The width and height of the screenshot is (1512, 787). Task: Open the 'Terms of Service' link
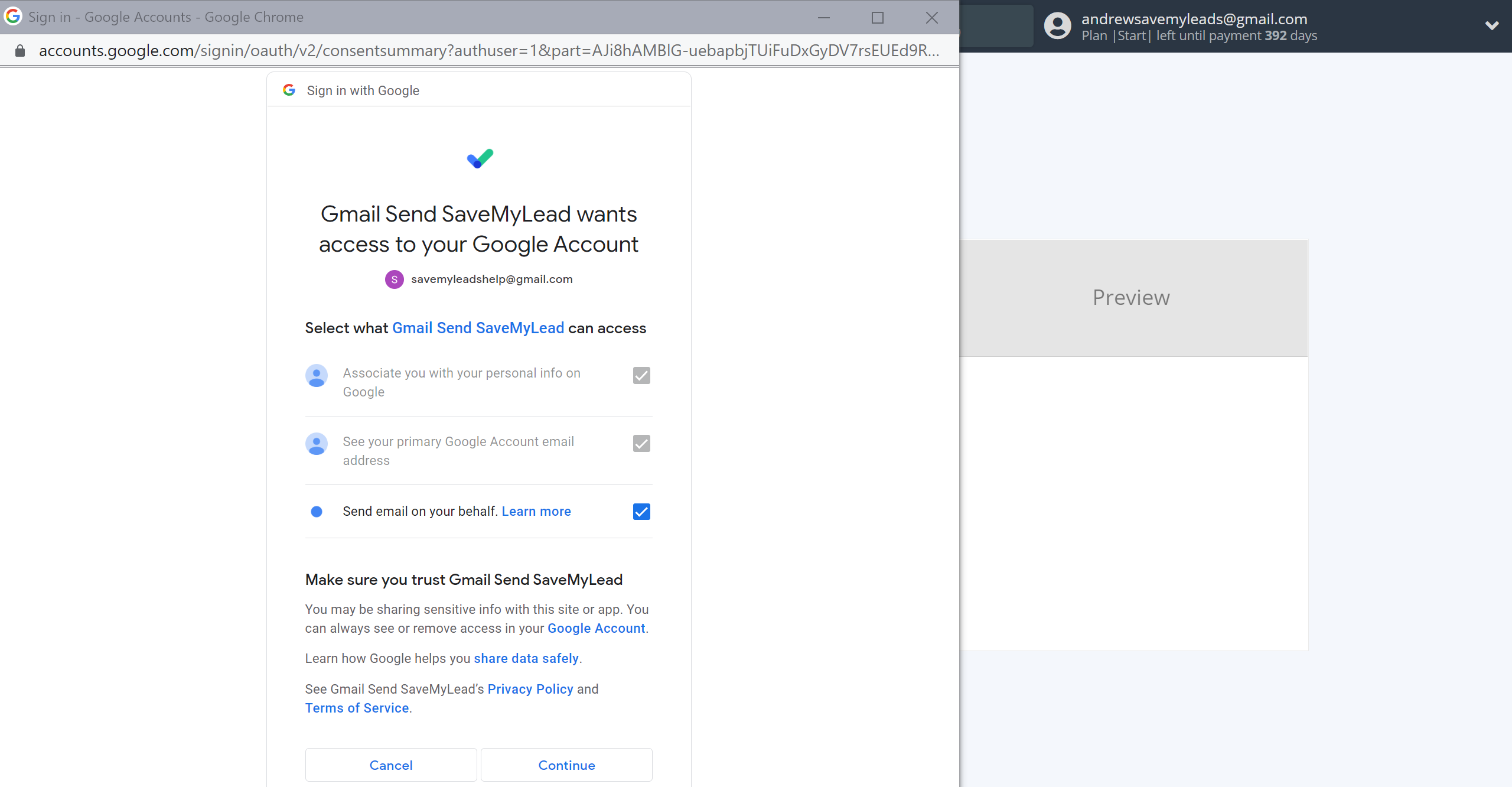click(357, 708)
